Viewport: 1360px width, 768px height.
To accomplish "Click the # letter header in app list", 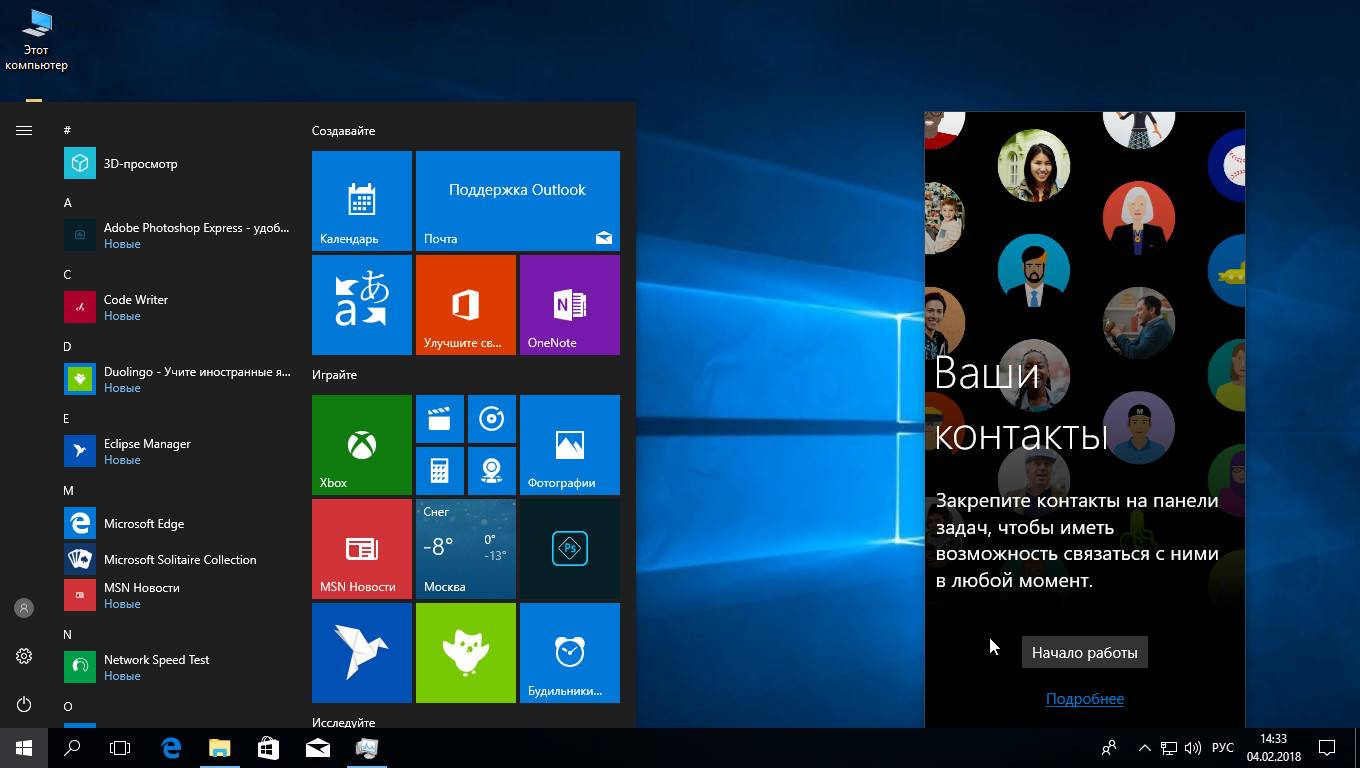I will [x=67, y=130].
